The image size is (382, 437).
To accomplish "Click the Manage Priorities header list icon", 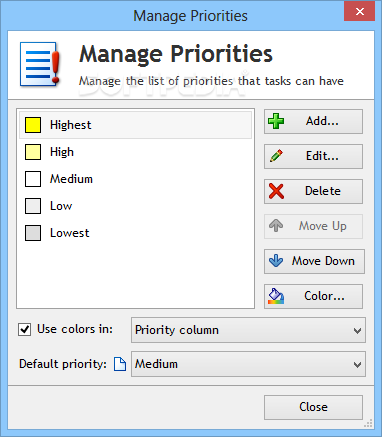I will tap(40, 64).
